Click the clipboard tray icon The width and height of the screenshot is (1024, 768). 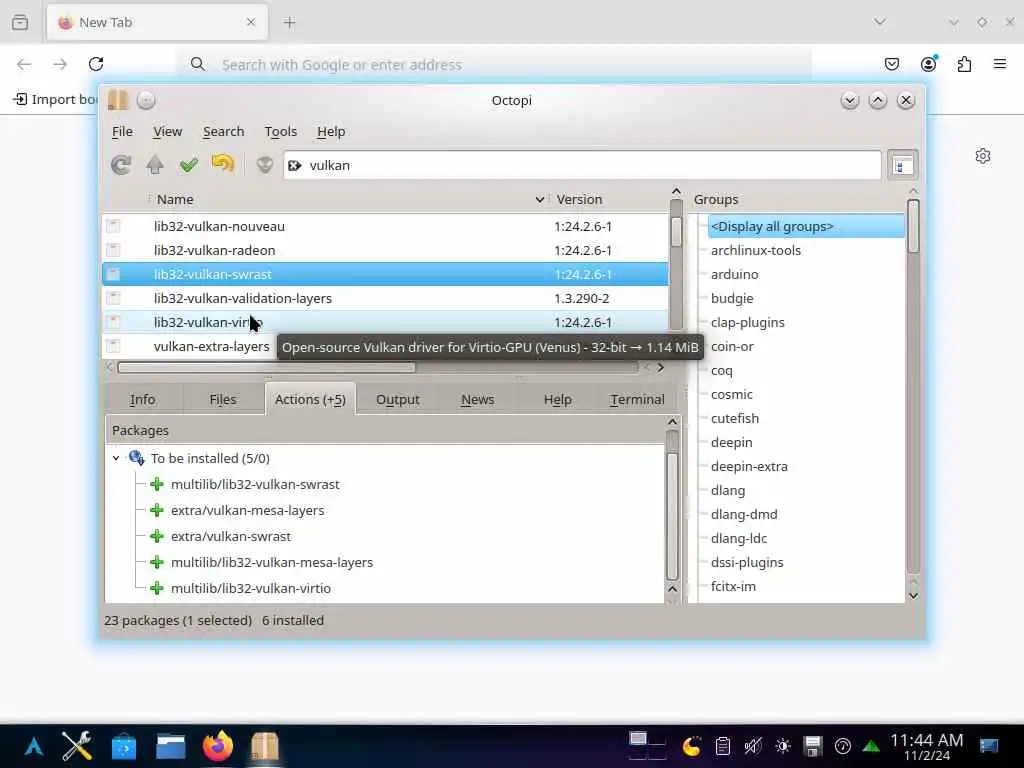click(x=722, y=746)
